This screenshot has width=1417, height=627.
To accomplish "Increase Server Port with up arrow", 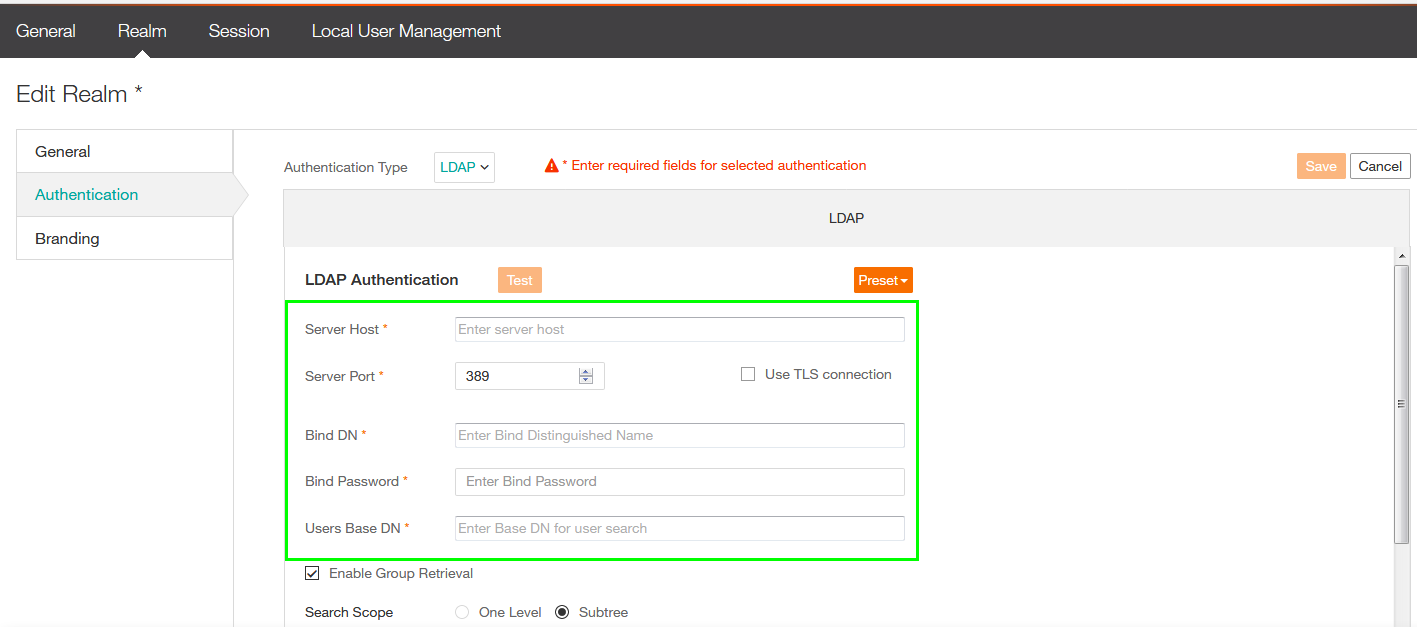I will 586,372.
